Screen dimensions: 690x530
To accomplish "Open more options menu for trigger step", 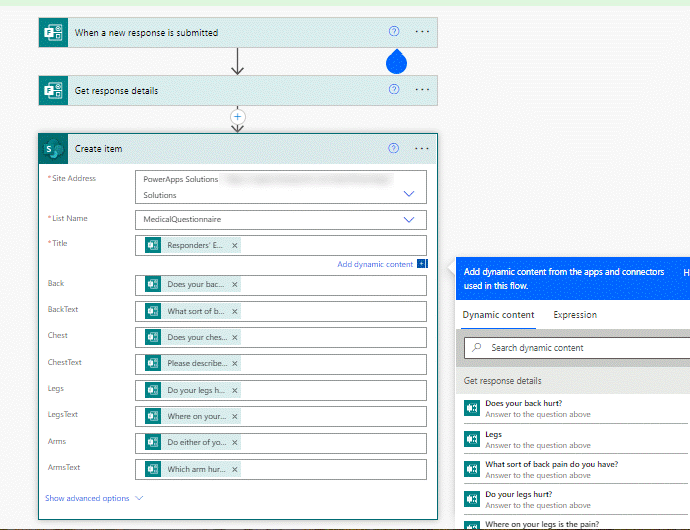I will 422,32.
